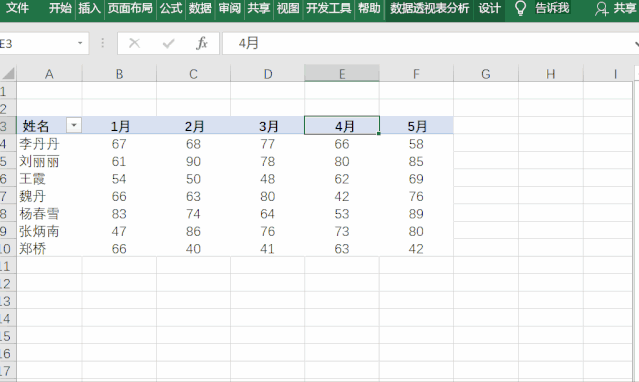The width and height of the screenshot is (639, 382).
Task: Click 刘丽丽's 2月 value 90
Action: point(193,161)
